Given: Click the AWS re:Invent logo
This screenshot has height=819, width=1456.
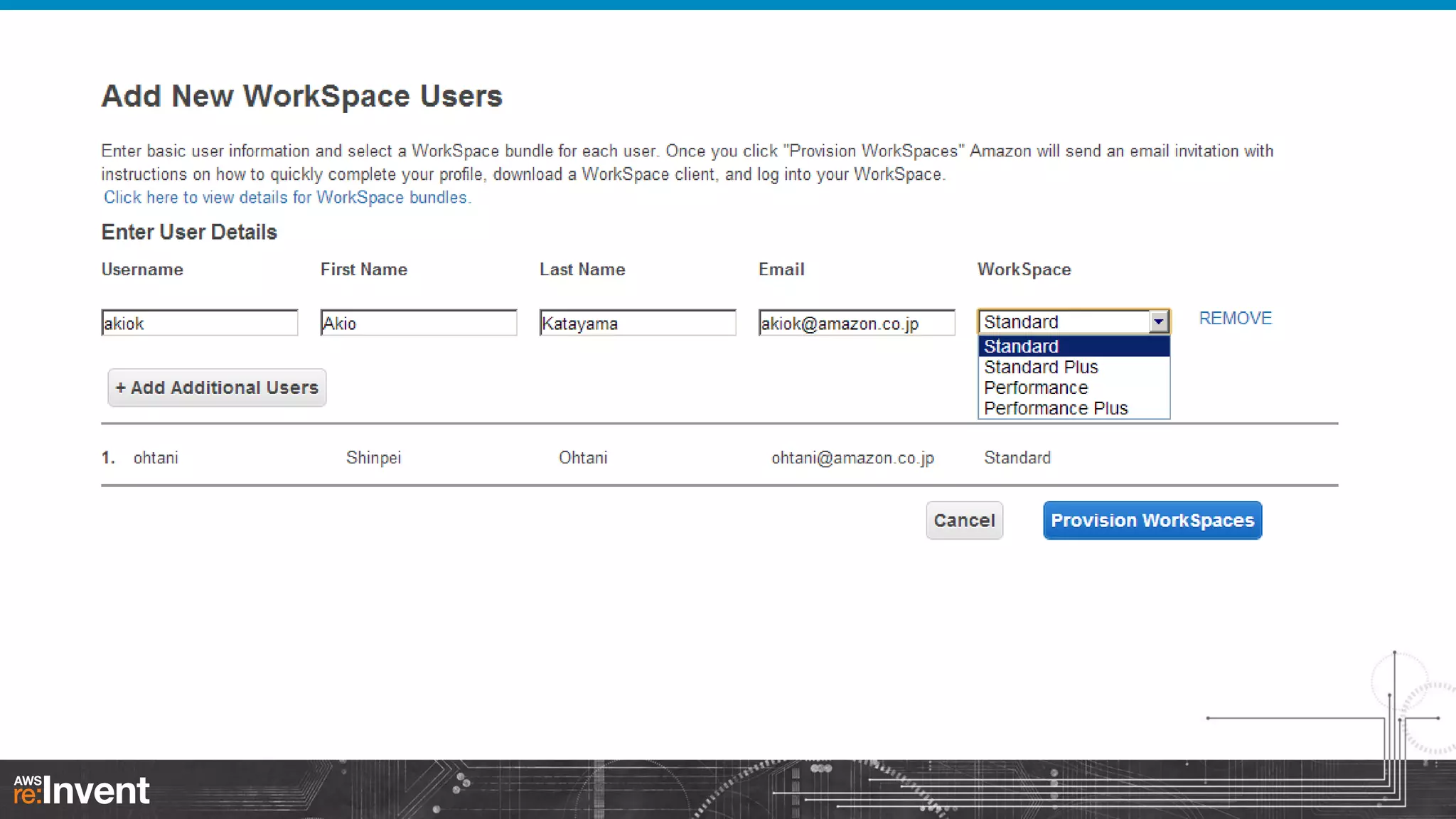Looking at the screenshot, I should 82,791.
